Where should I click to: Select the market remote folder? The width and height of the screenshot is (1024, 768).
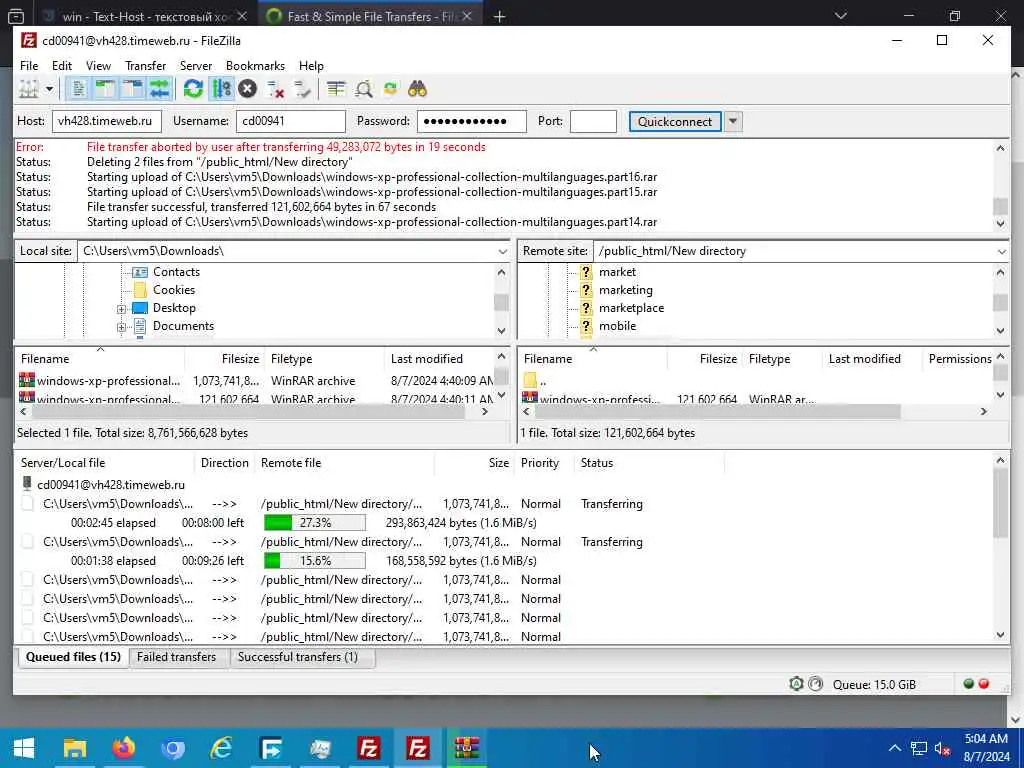coord(617,272)
